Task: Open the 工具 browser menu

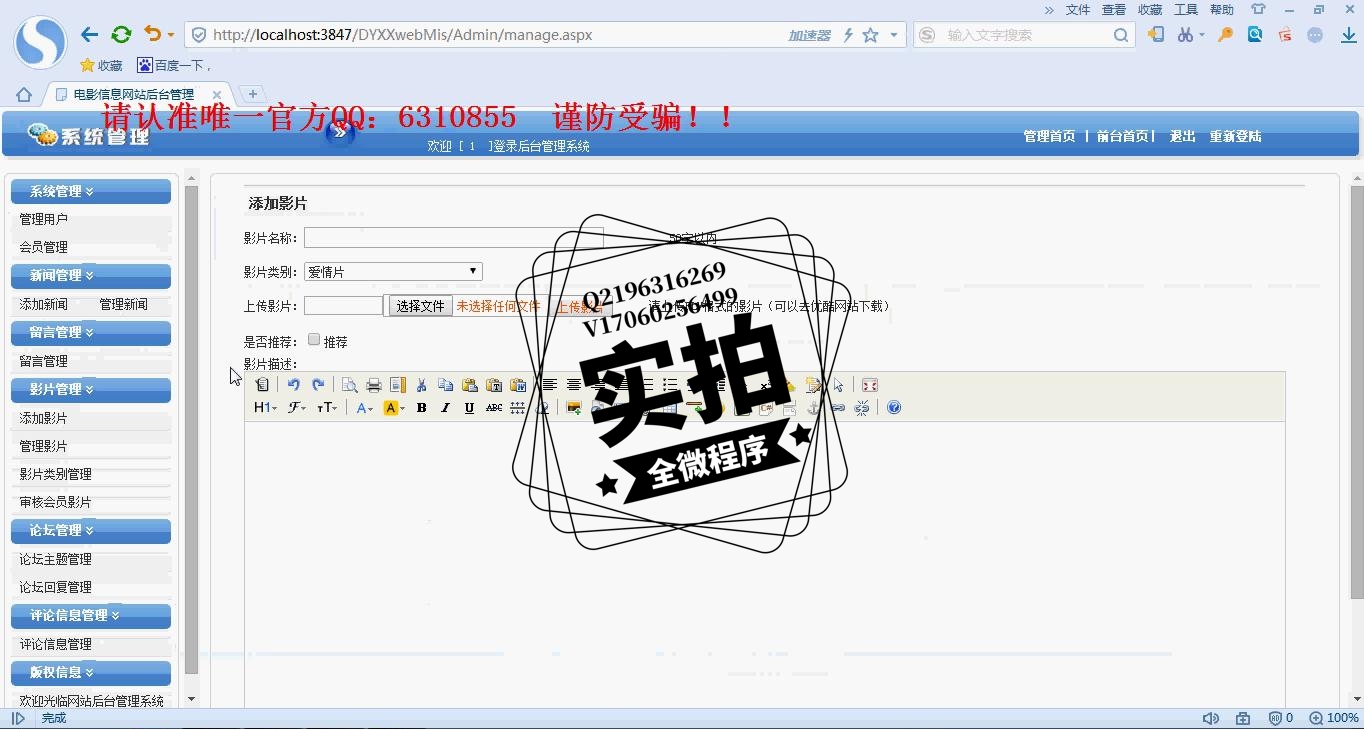Action: 1186,9
